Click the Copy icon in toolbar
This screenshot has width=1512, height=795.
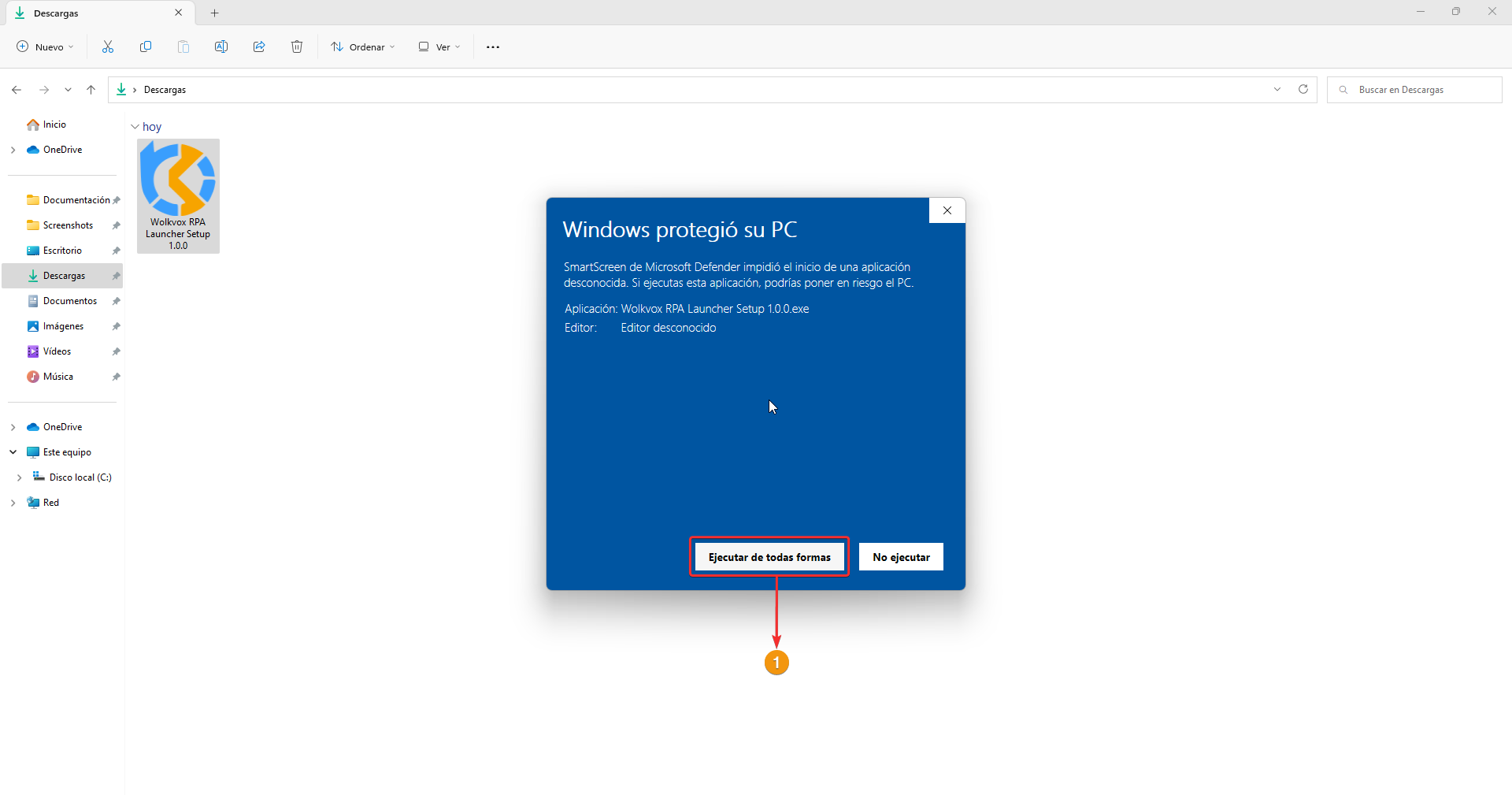click(146, 46)
